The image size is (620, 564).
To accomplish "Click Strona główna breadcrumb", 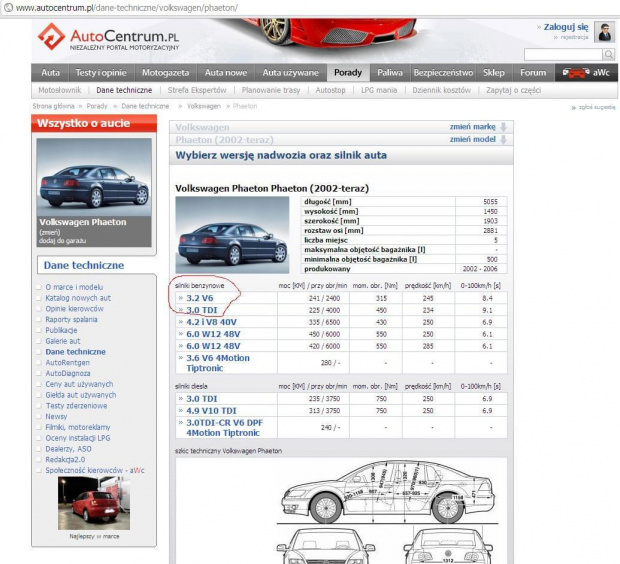I will point(53,106).
